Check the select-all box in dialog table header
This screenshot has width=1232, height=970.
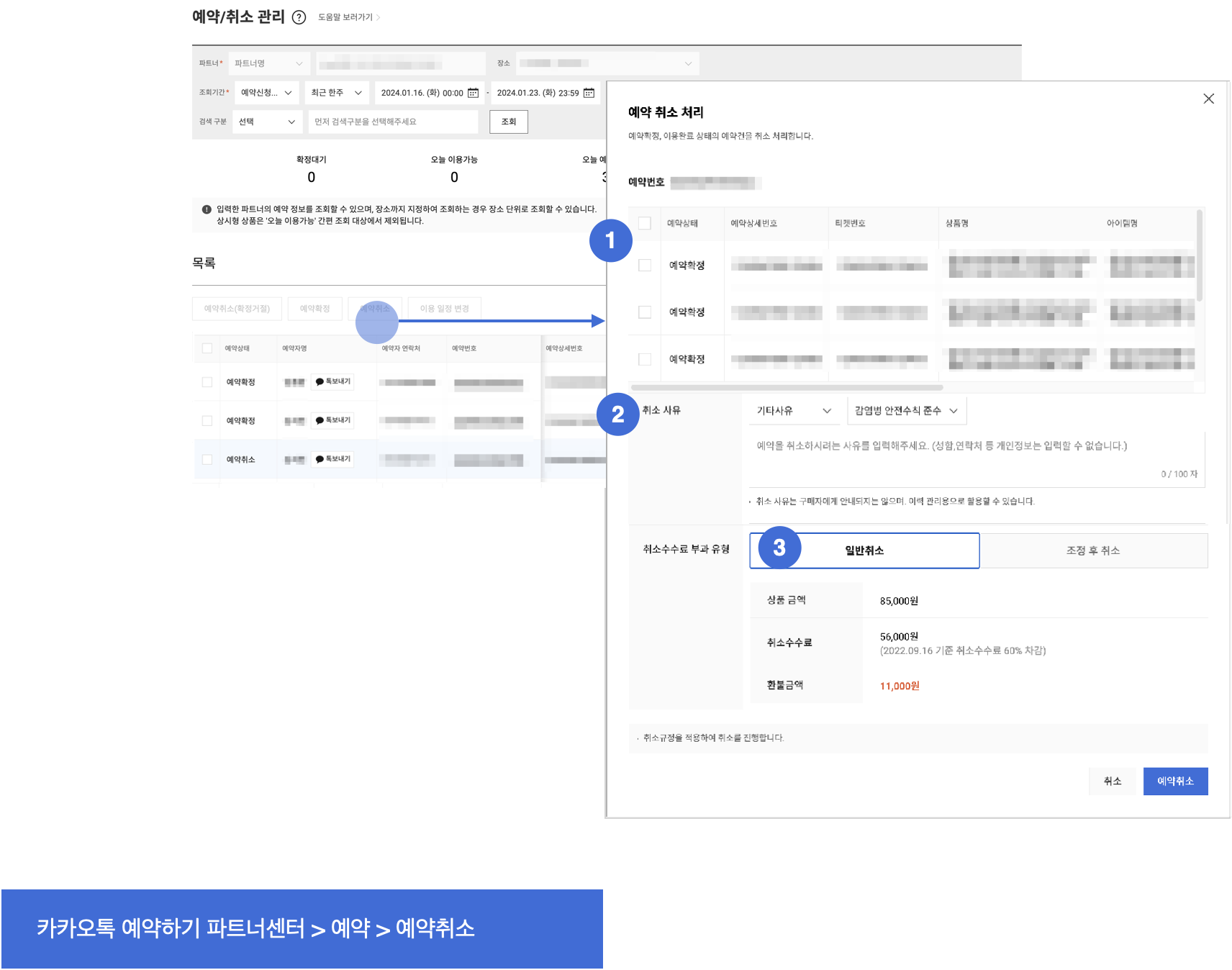[645, 223]
